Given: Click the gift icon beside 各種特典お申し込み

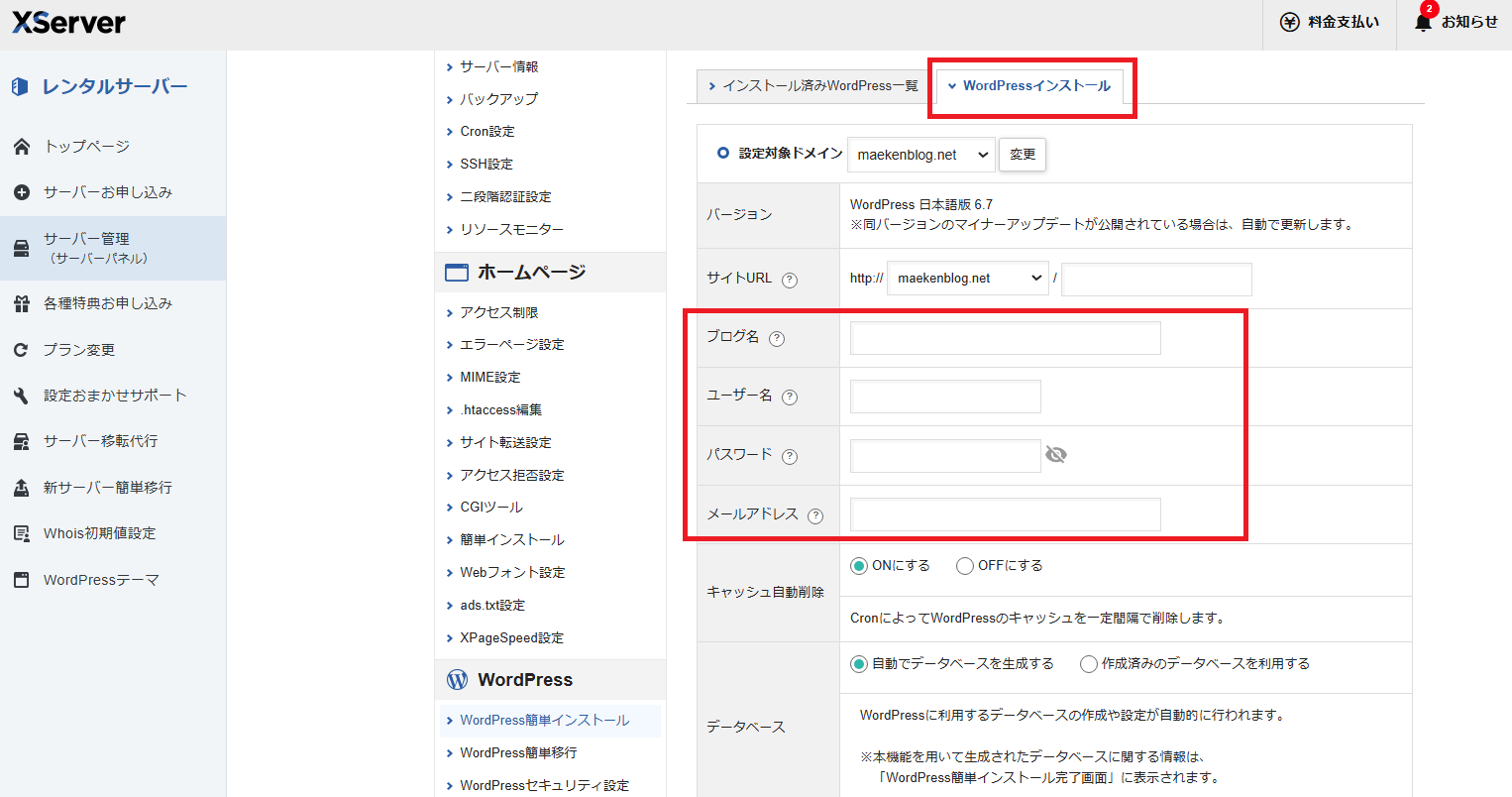Looking at the screenshot, I should [22, 303].
